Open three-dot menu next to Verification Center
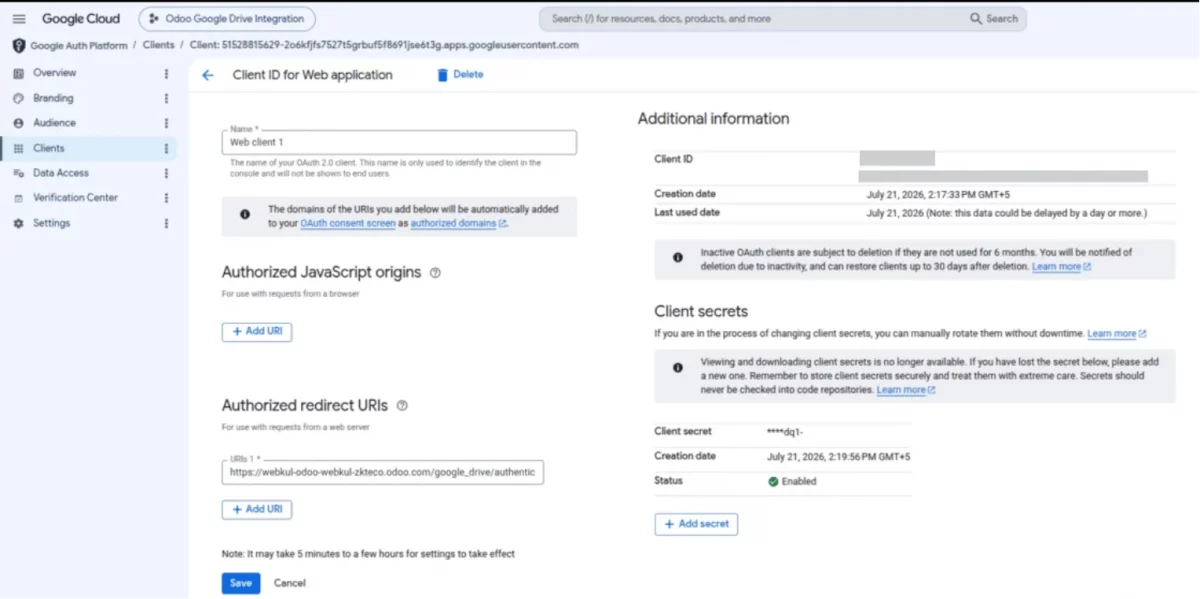This screenshot has height=599, width=1200. (x=166, y=198)
